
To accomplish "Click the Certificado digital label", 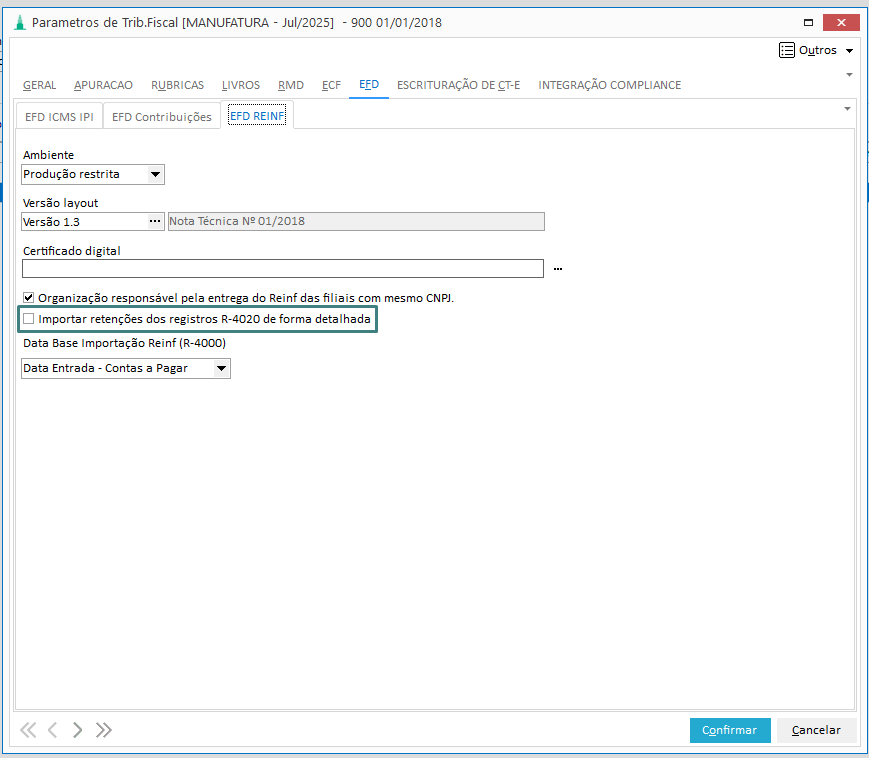I will pyautogui.click(x=71, y=251).
